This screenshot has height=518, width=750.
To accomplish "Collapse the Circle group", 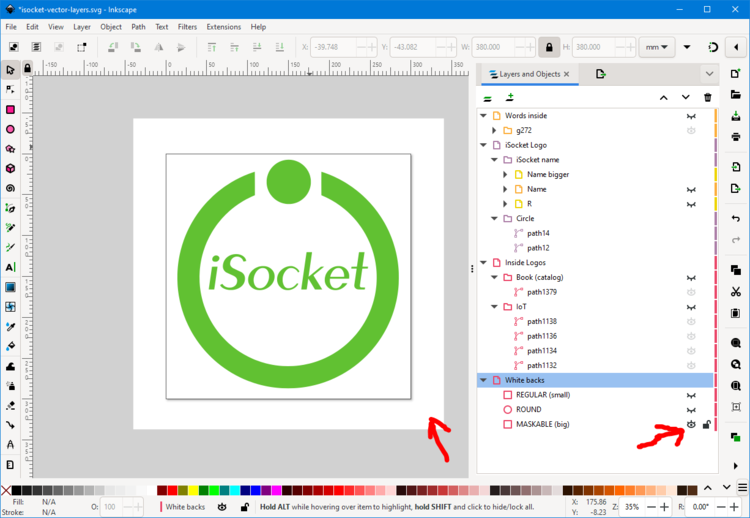I will point(494,219).
